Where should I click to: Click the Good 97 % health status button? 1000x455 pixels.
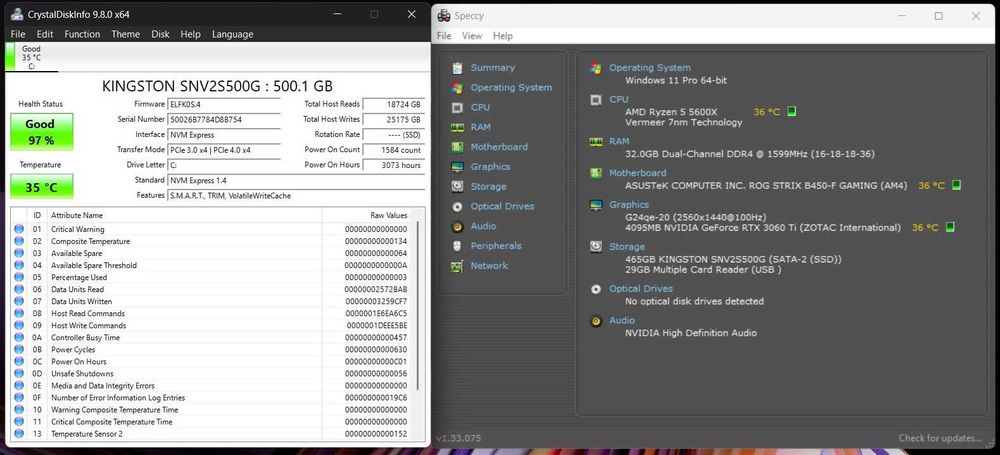(x=41, y=132)
